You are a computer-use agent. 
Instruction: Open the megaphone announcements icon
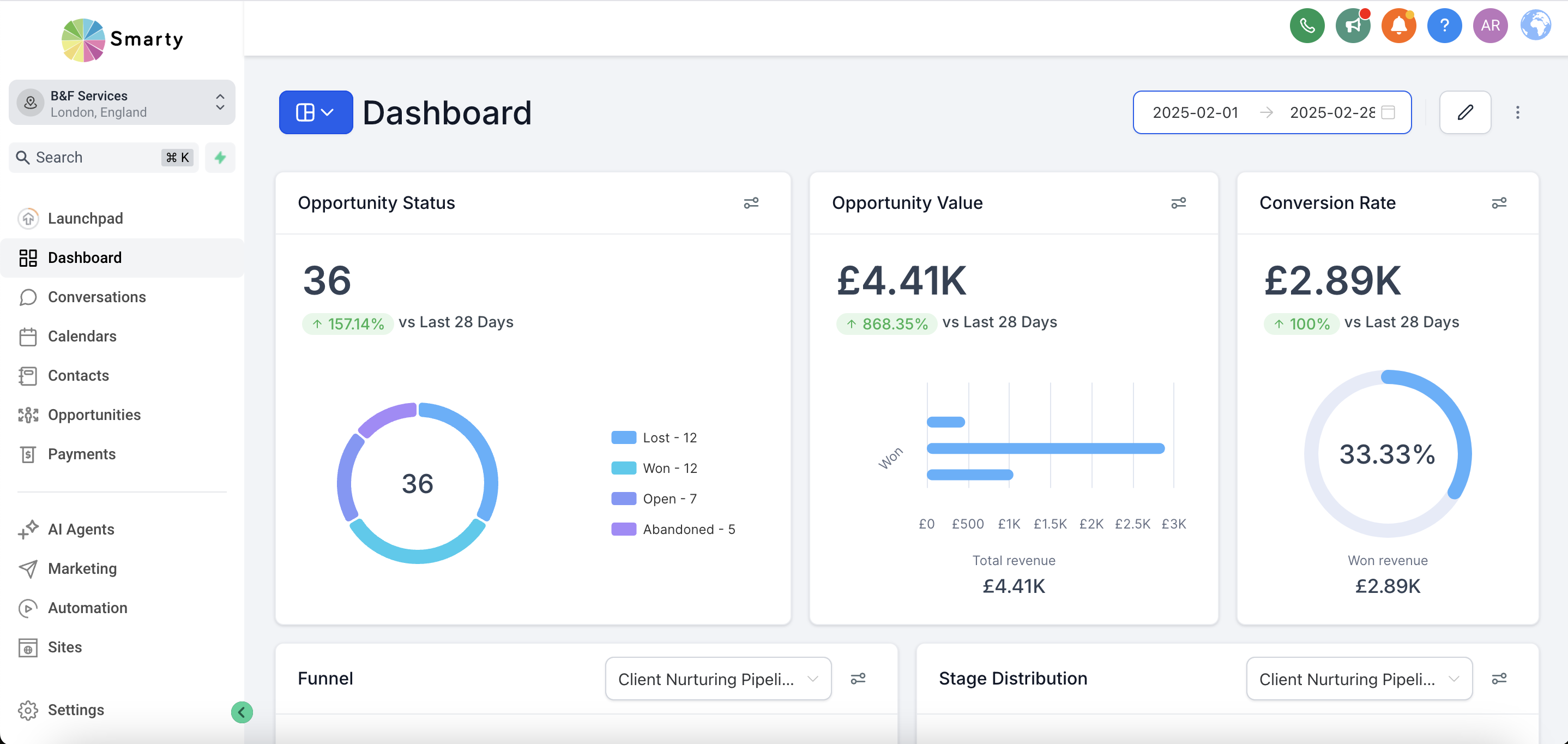[1352, 26]
